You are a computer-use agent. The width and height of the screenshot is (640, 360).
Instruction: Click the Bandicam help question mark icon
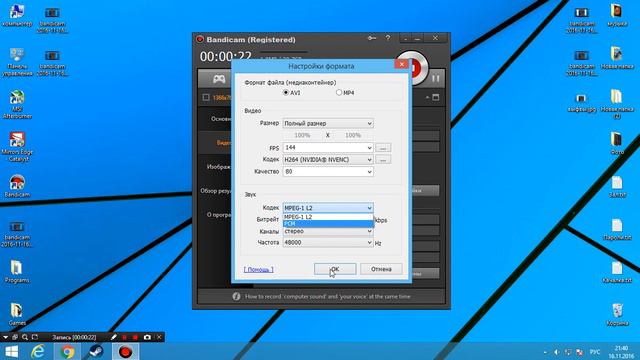pyautogui.click(x=388, y=38)
